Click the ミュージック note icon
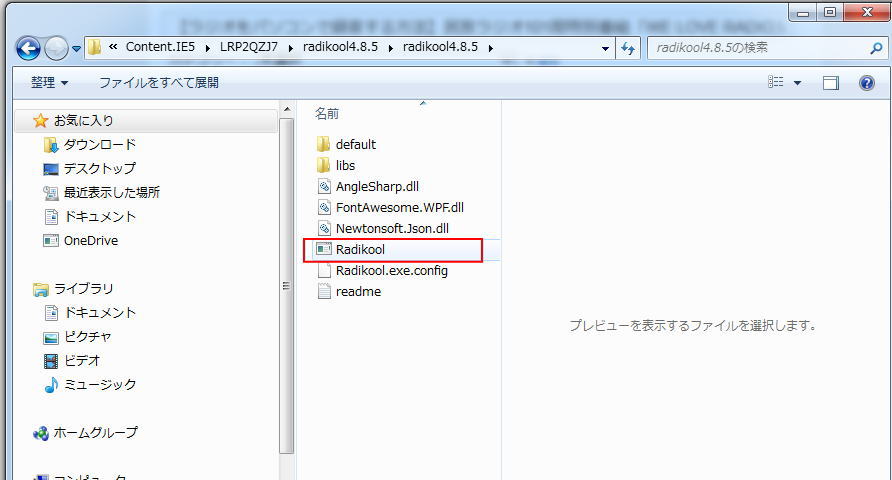The image size is (892, 480). tap(51, 385)
